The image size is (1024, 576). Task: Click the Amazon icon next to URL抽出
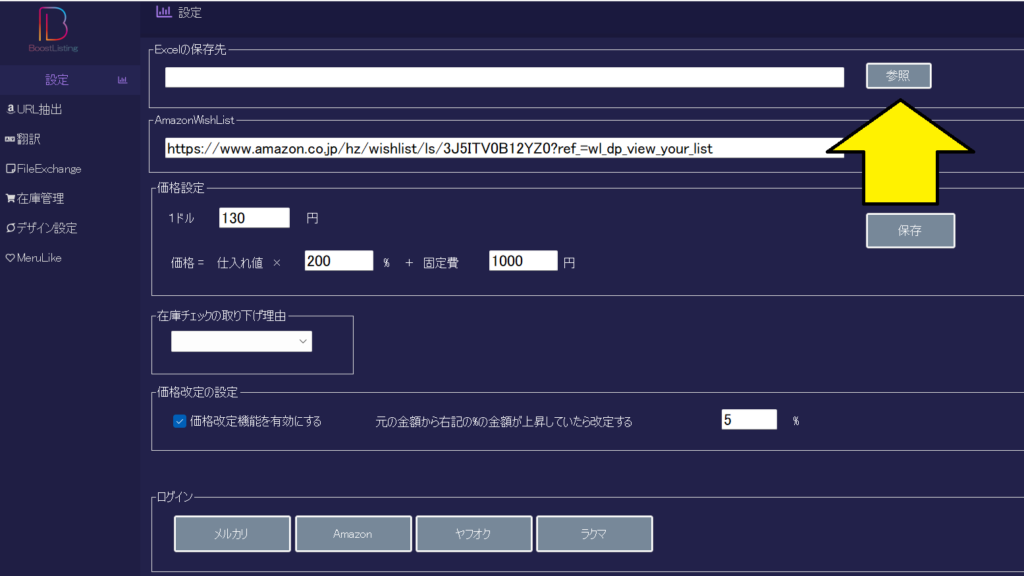(x=10, y=109)
